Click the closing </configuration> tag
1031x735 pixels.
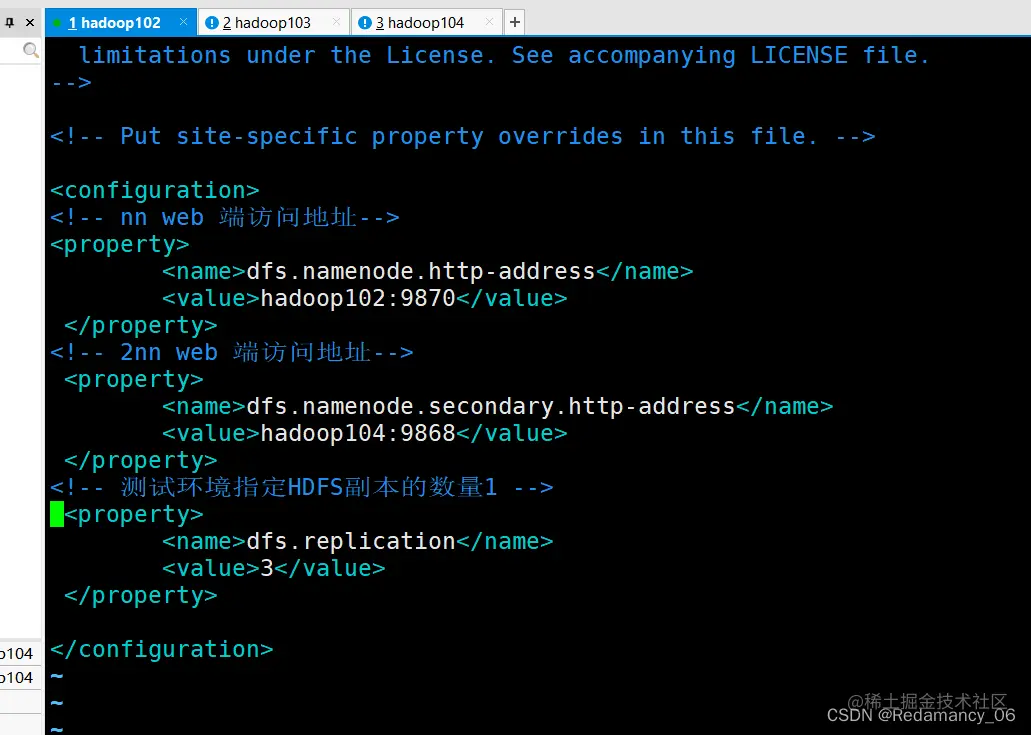coord(162,650)
